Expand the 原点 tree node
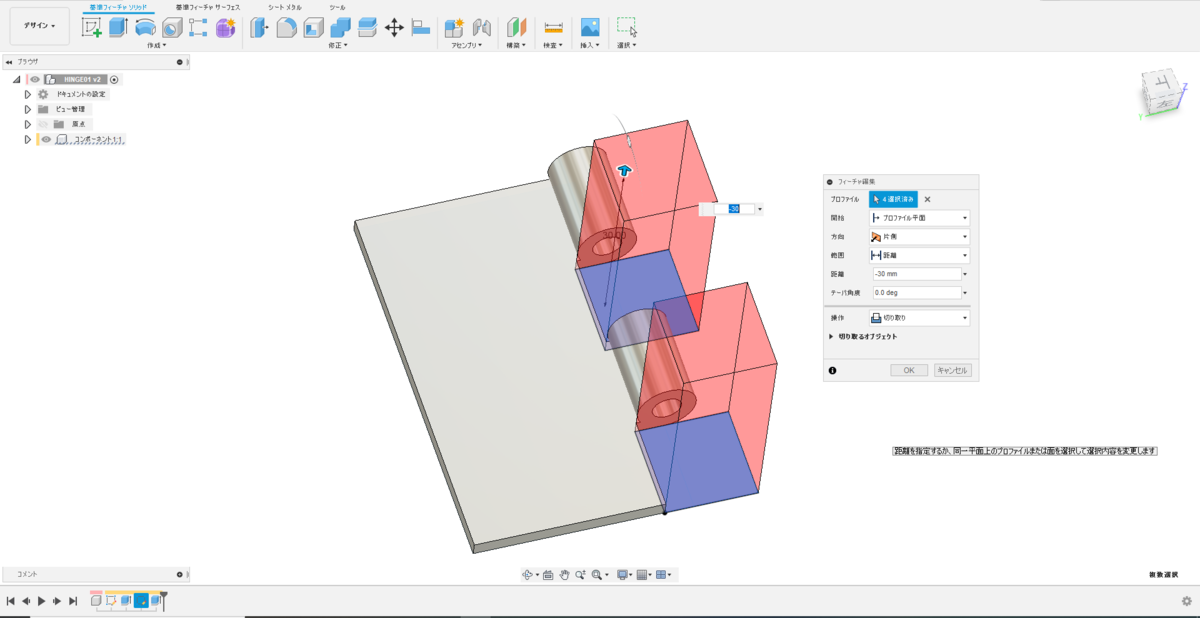Screen dimensions: 1200x618 pos(28,124)
